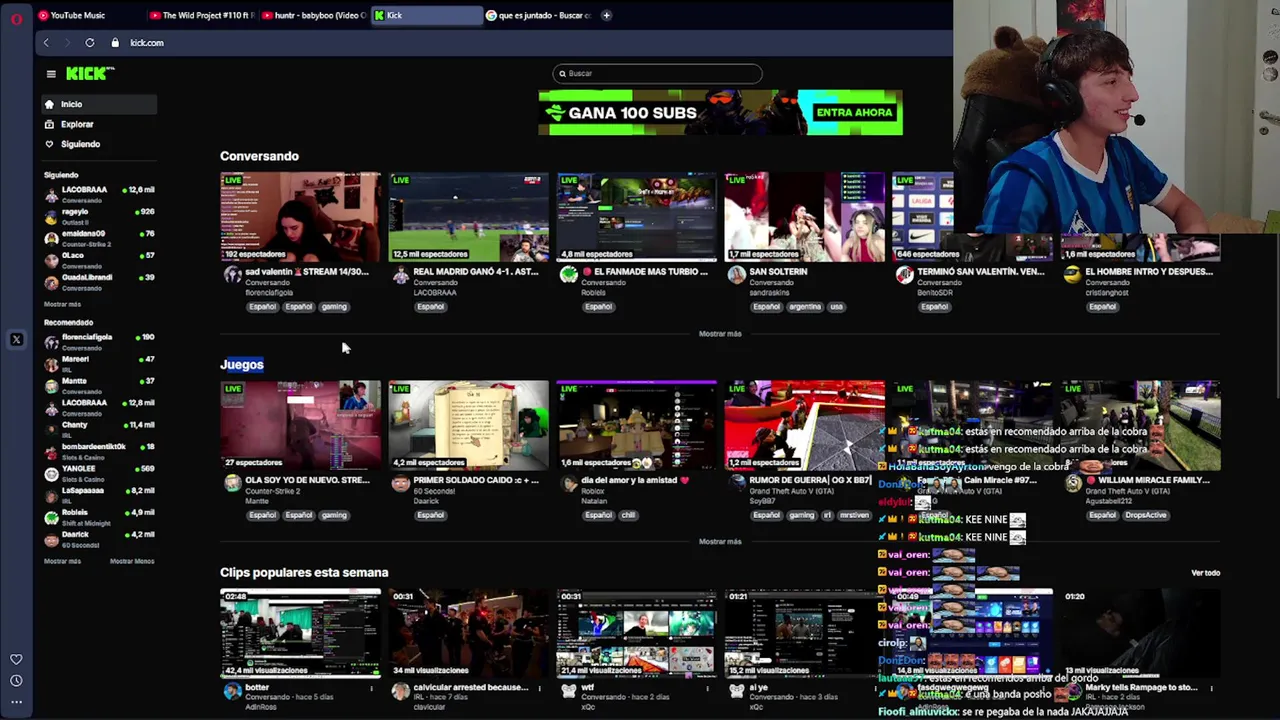Click Ver todo for popular clips
The height and width of the screenshot is (720, 1280).
click(1205, 573)
